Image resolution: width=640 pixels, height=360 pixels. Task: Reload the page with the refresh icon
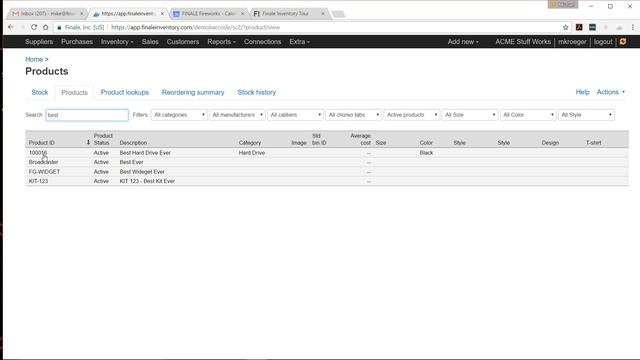pyautogui.click(x=34, y=27)
